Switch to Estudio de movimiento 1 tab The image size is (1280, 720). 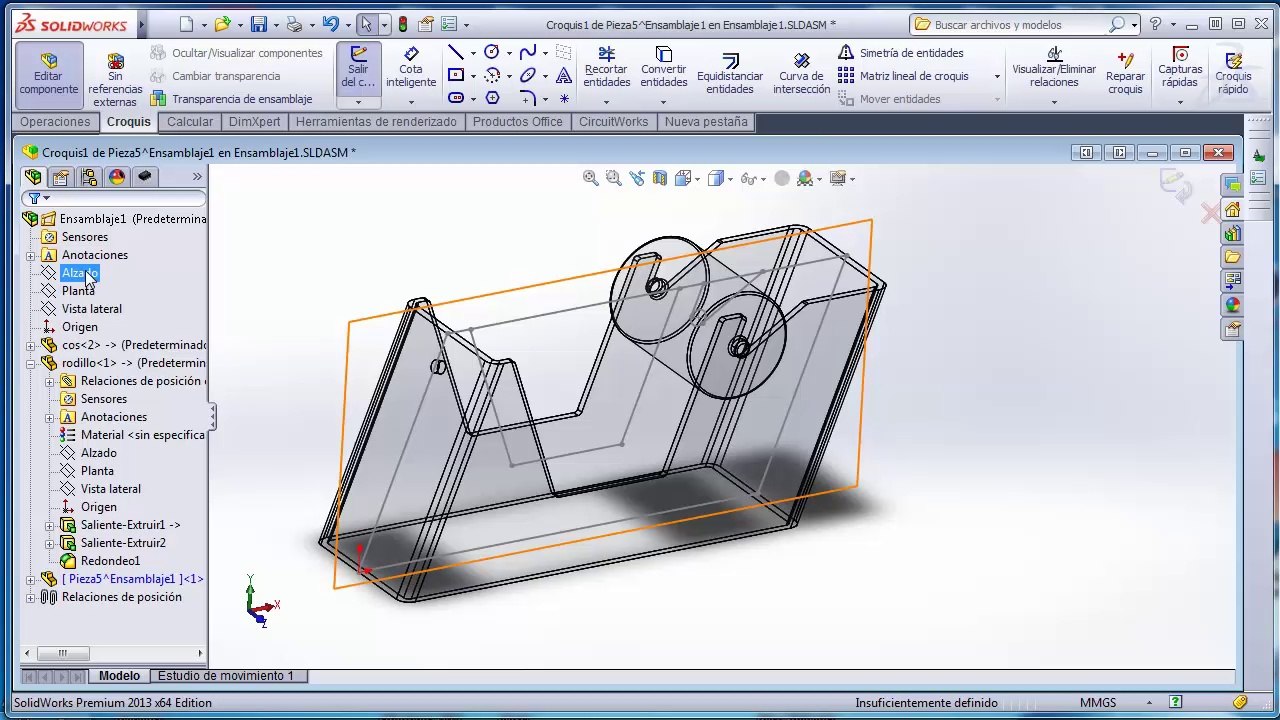(226, 676)
